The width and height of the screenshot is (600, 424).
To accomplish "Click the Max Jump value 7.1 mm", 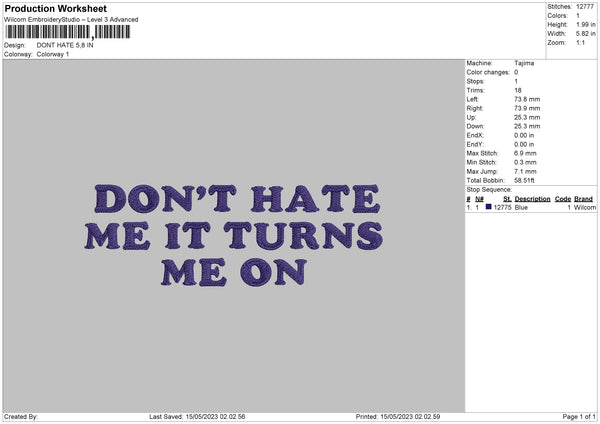I will (x=525, y=171).
